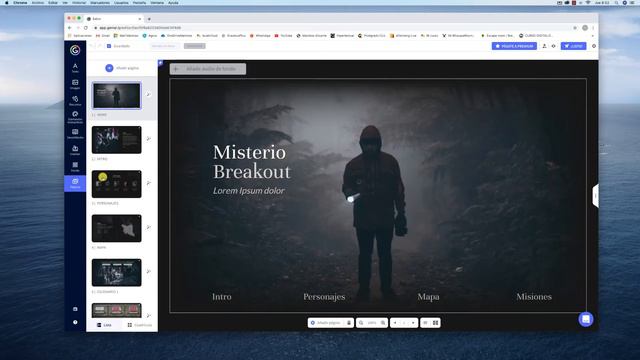Image resolution: width=640 pixels, height=360 pixels.
Task: Open a new Chrome tab
Action: (149, 19)
